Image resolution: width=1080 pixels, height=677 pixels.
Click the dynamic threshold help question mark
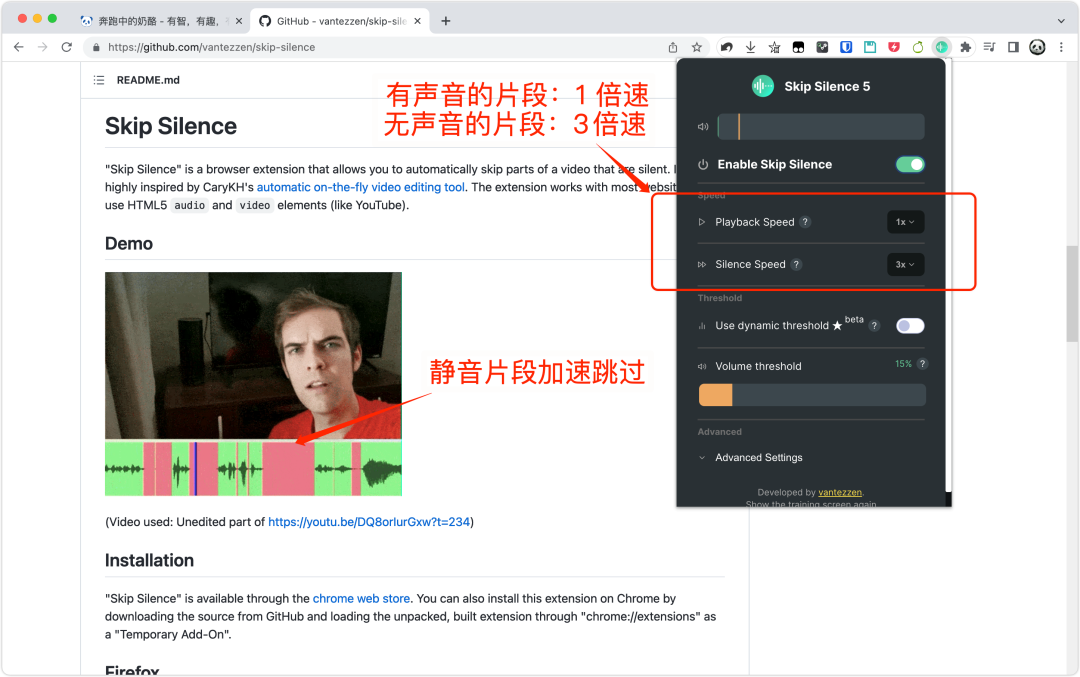coord(875,326)
